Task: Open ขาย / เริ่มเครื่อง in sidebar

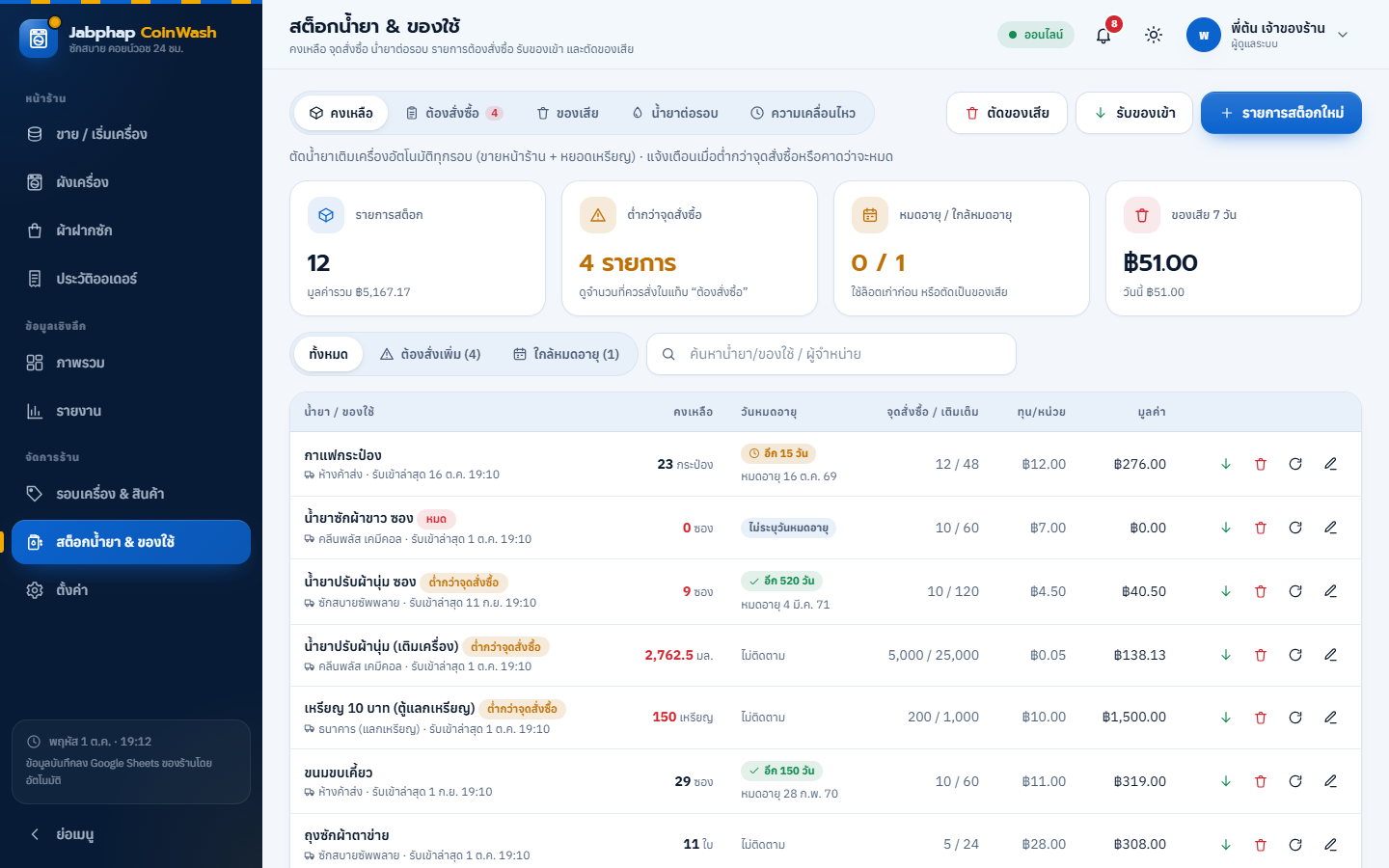Action: (131, 134)
